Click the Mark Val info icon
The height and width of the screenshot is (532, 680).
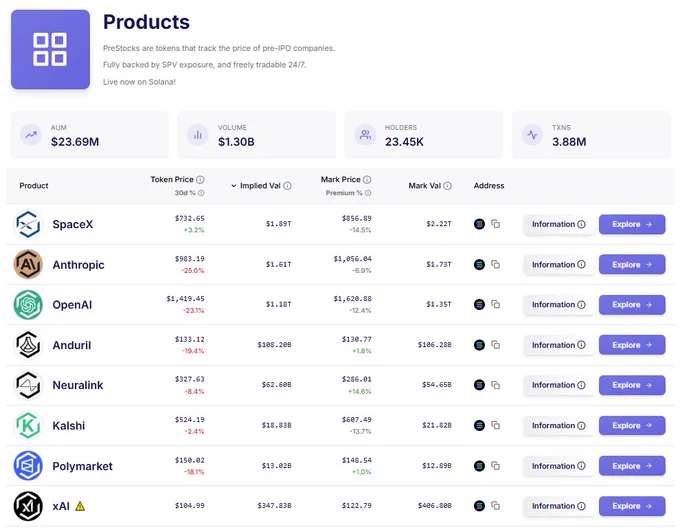coord(448,186)
